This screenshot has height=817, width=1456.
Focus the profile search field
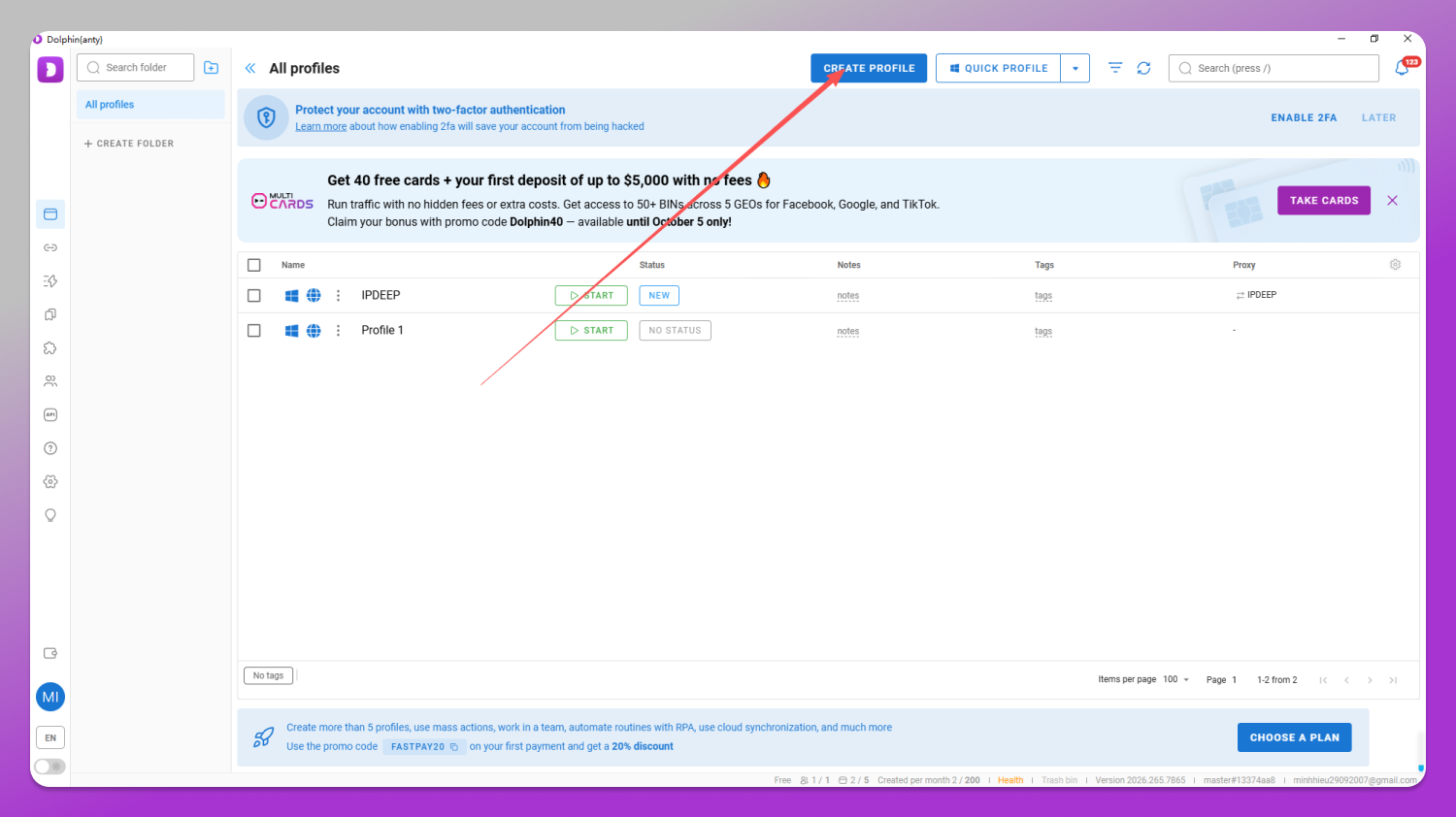click(1274, 68)
